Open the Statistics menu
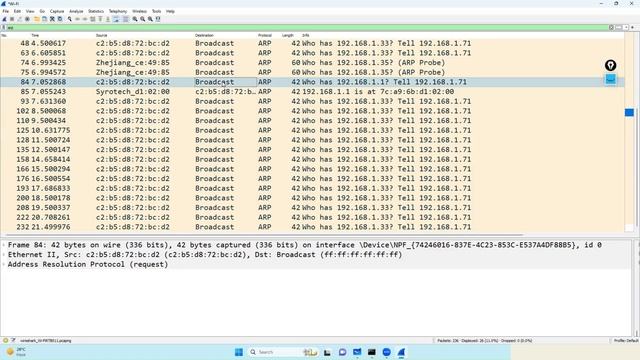Image resolution: width=640 pixels, height=360 pixels. 96,11
